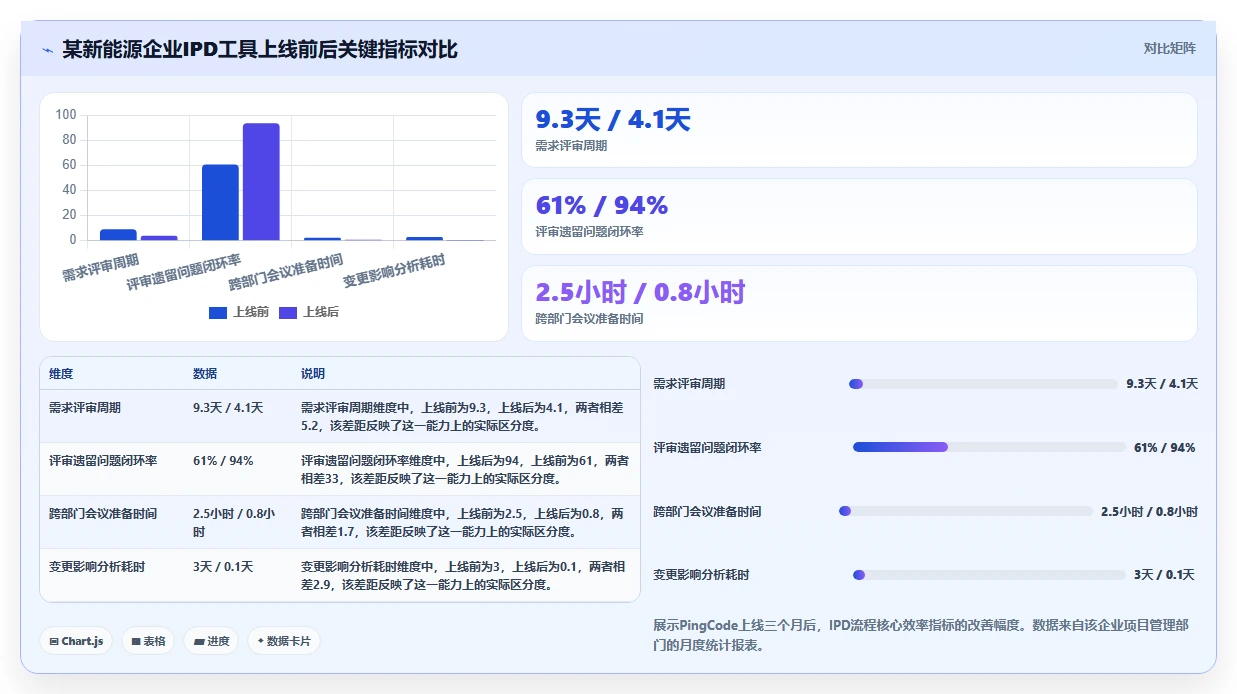The image size is (1237, 694).
Task: Click the 数据卡片 tag chip
Action: [284, 641]
